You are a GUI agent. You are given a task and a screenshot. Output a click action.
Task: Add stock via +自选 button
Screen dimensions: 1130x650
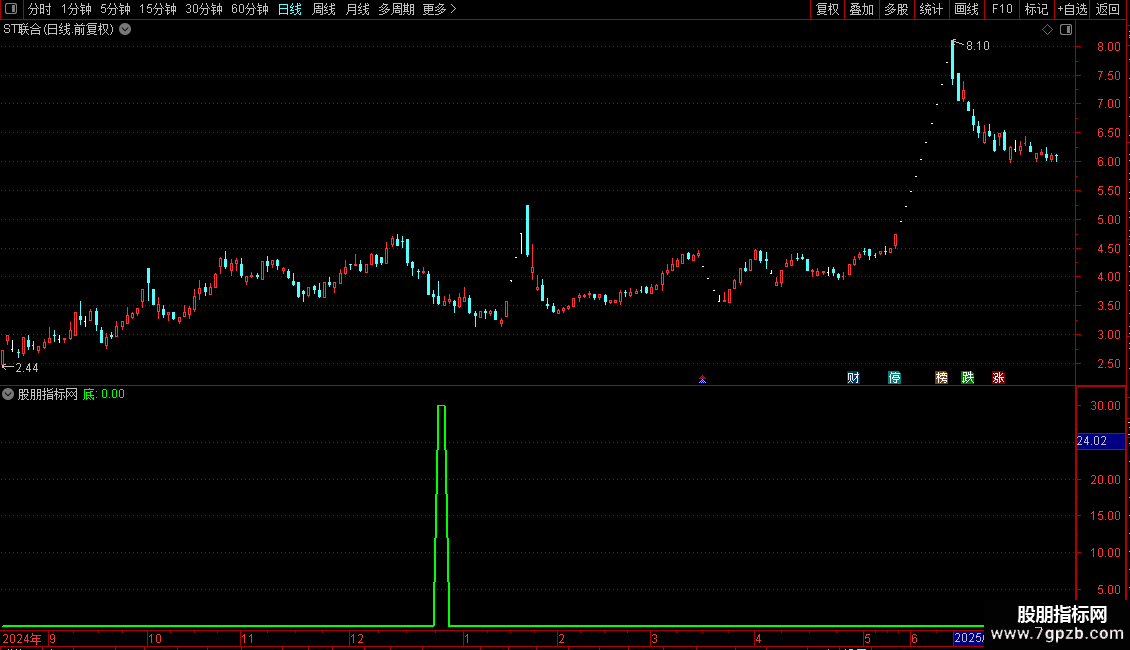click(1072, 9)
